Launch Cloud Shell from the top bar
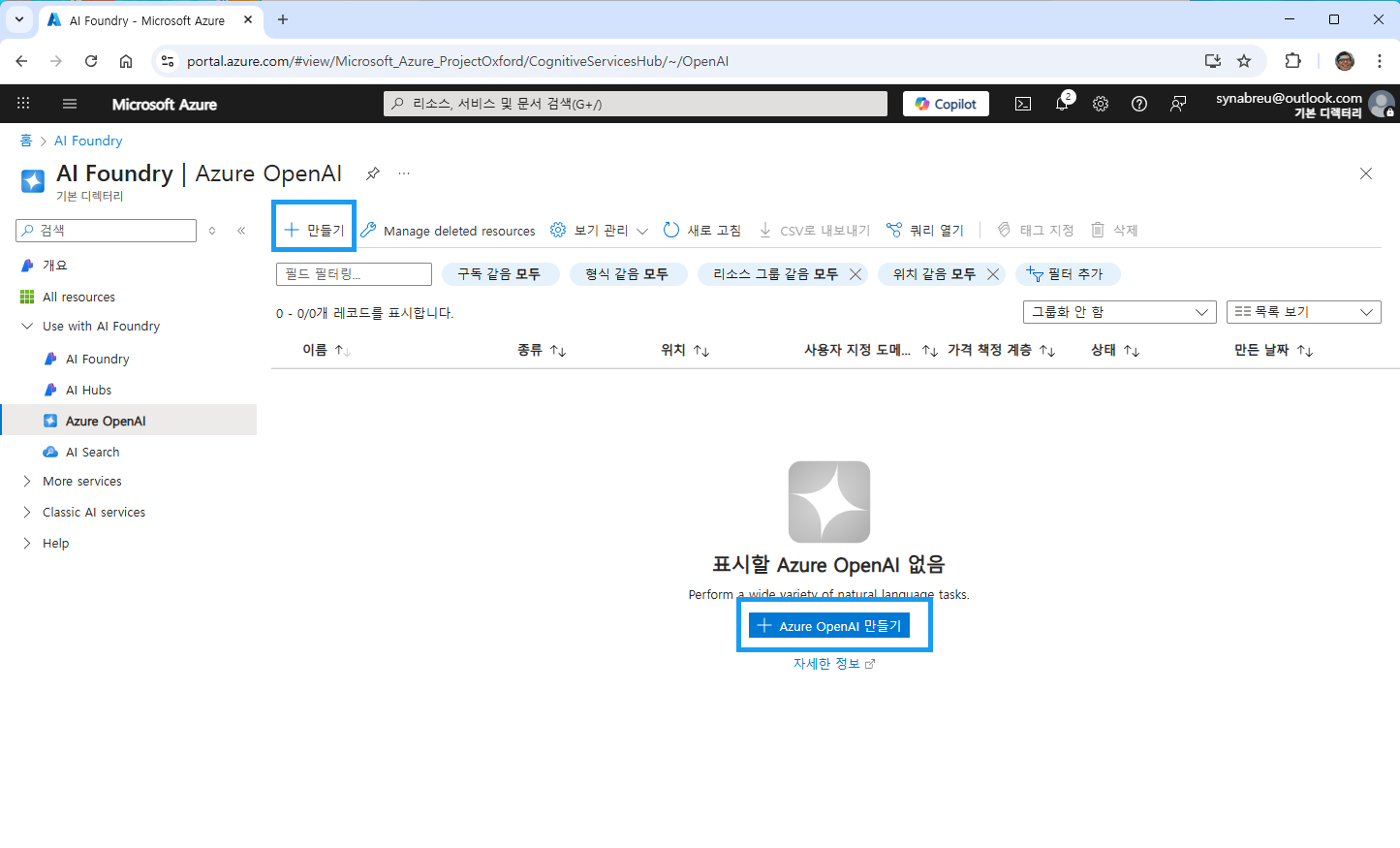This screenshot has width=1400, height=848. pos(1023,104)
